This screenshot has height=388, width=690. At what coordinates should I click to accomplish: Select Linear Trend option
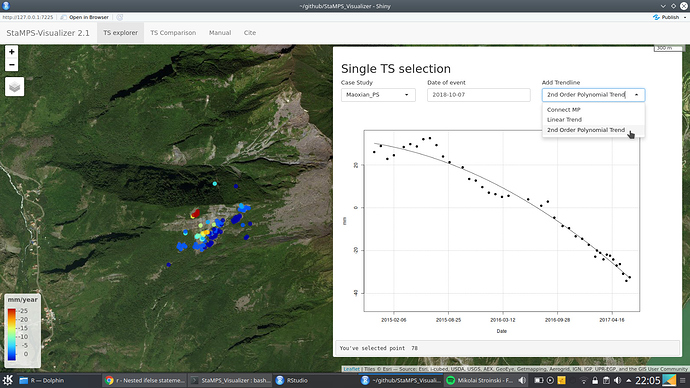593,120
